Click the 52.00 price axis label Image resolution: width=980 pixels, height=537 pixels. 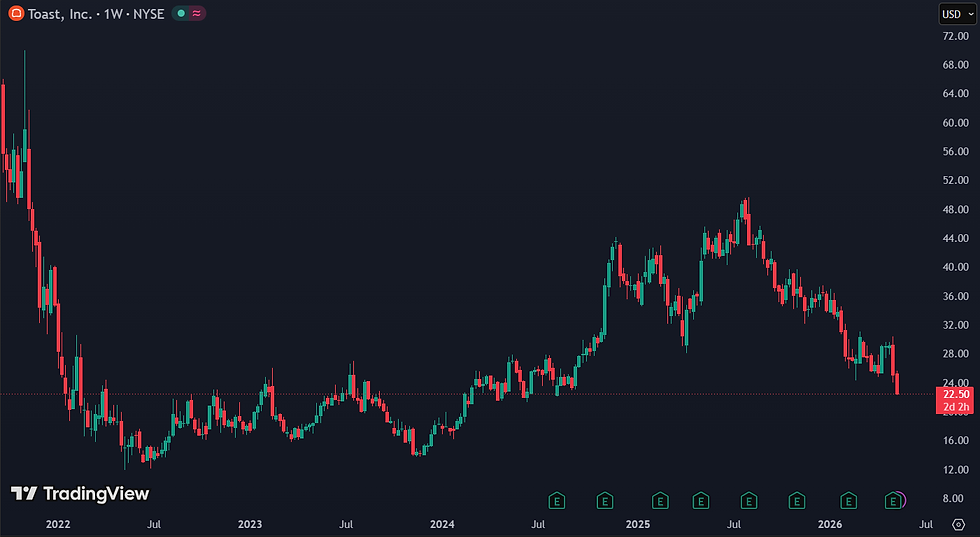tap(956, 181)
